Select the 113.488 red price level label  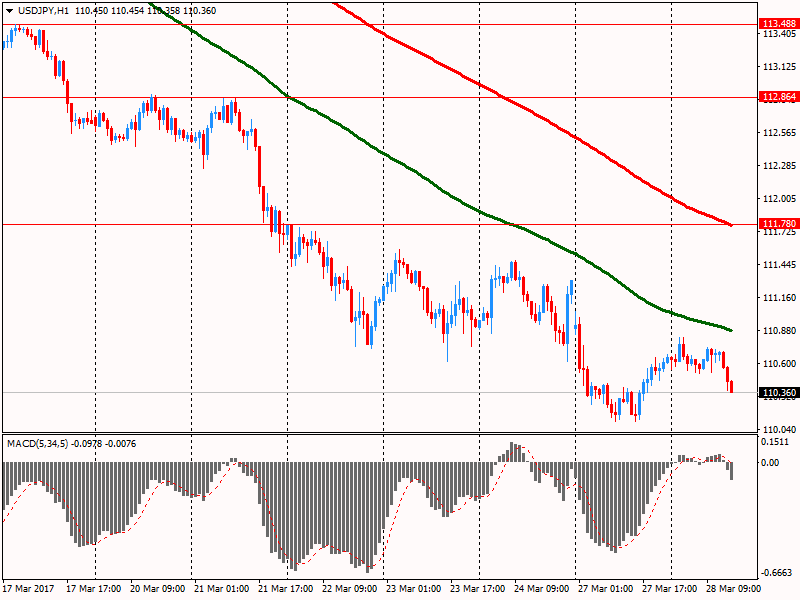click(779, 23)
